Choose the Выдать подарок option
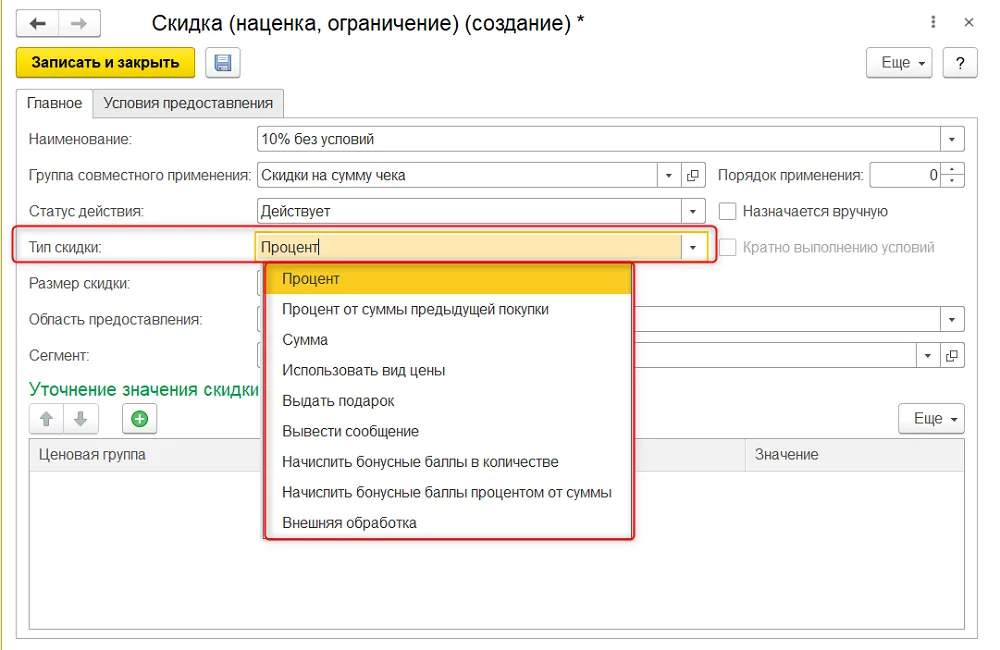Image resolution: width=1000 pixels, height=650 pixels. [x=448, y=401]
